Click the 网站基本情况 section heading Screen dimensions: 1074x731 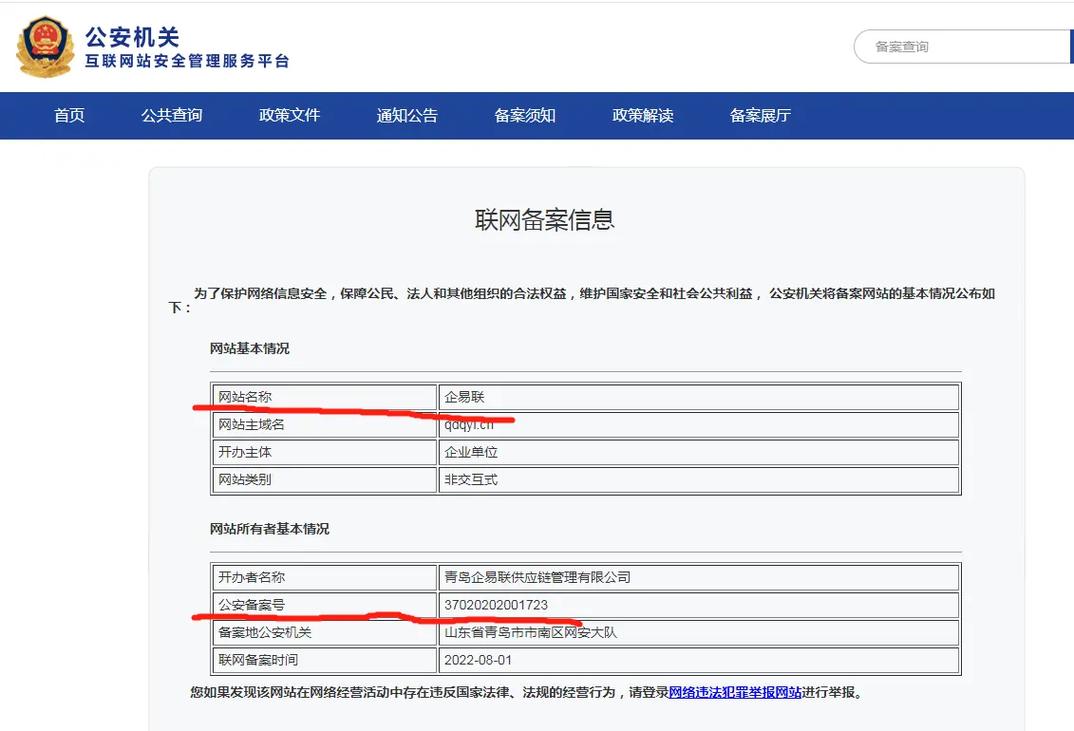tap(249, 348)
